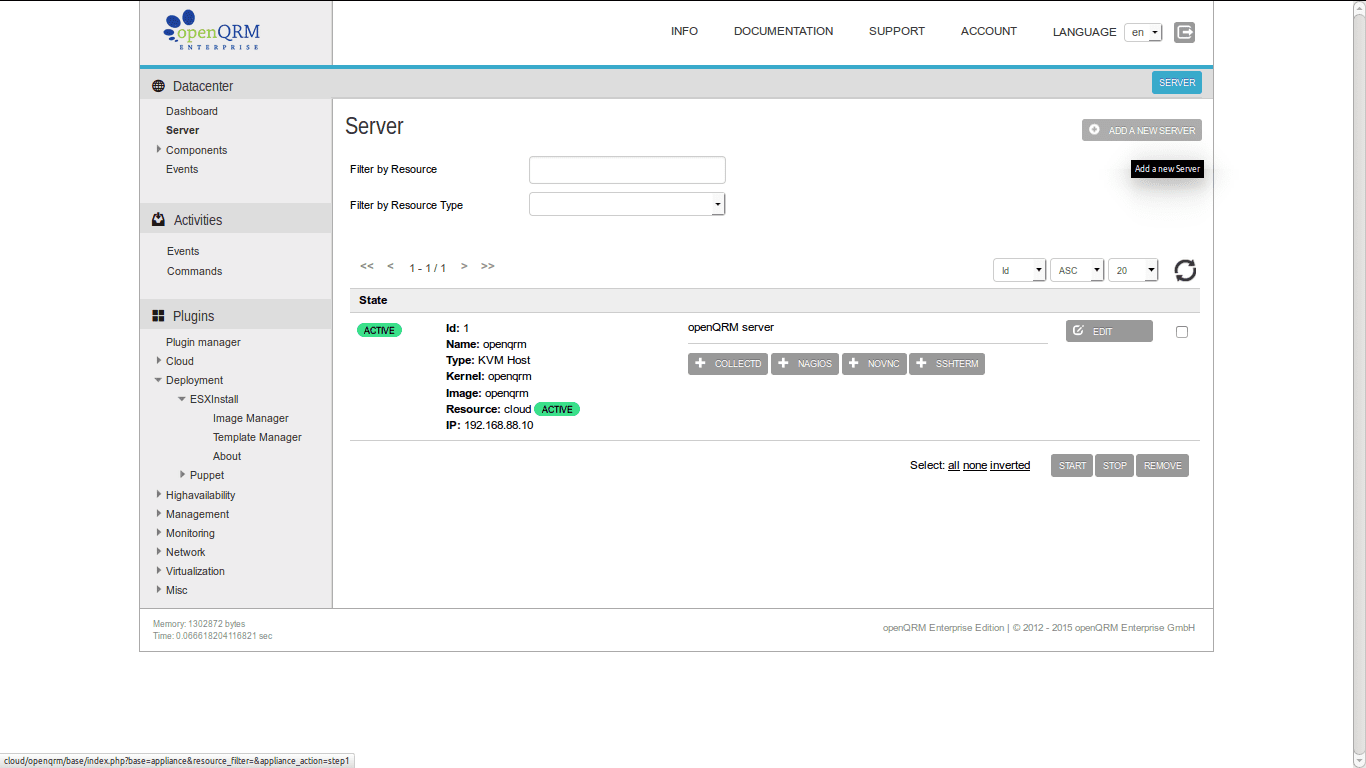The width and height of the screenshot is (1366, 768).
Task: Click the State column header
Action: 373,300
